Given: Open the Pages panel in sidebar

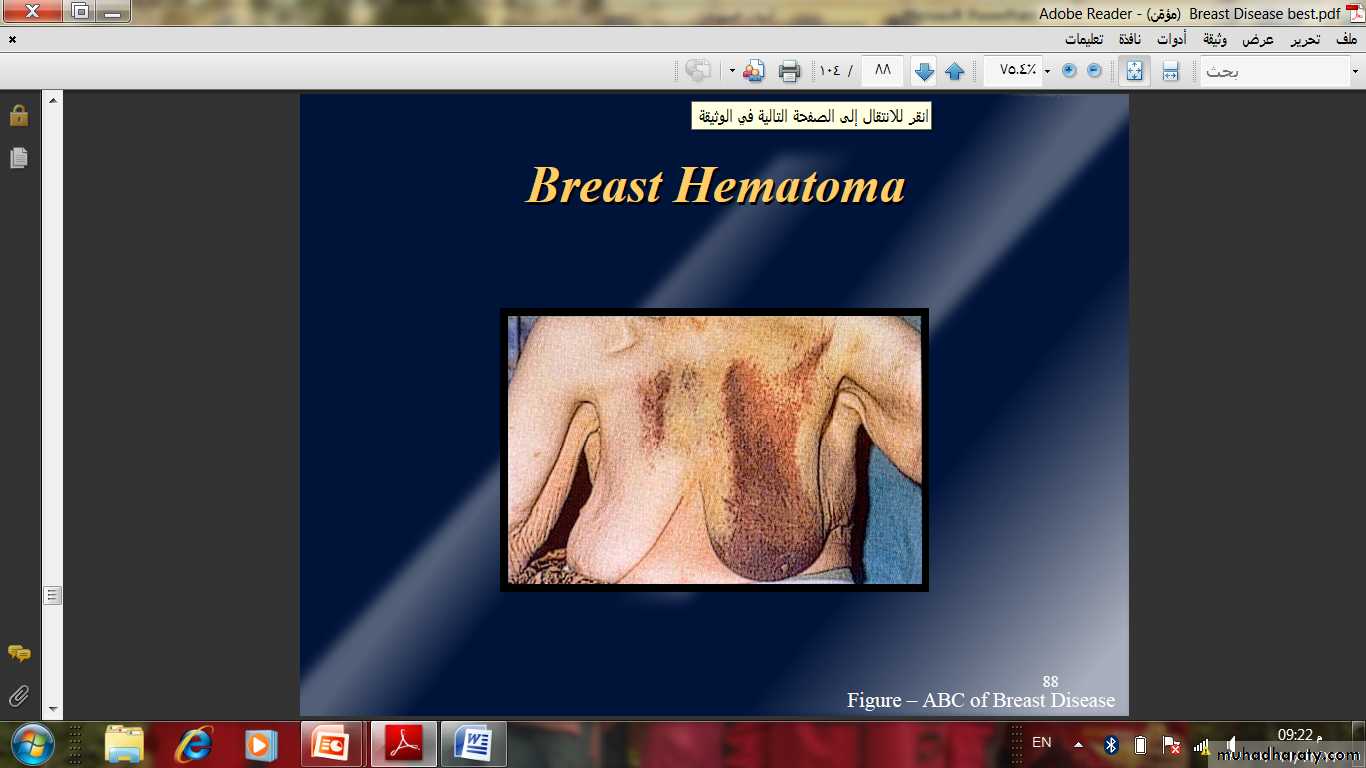Looking at the screenshot, I should (x=19, y=158).
